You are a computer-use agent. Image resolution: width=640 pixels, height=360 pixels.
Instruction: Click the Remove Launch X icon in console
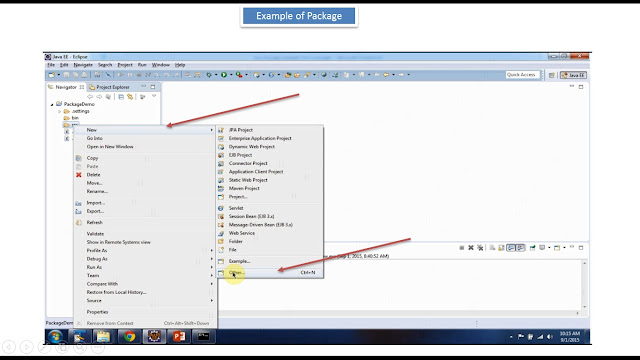[x=471, y=248]
